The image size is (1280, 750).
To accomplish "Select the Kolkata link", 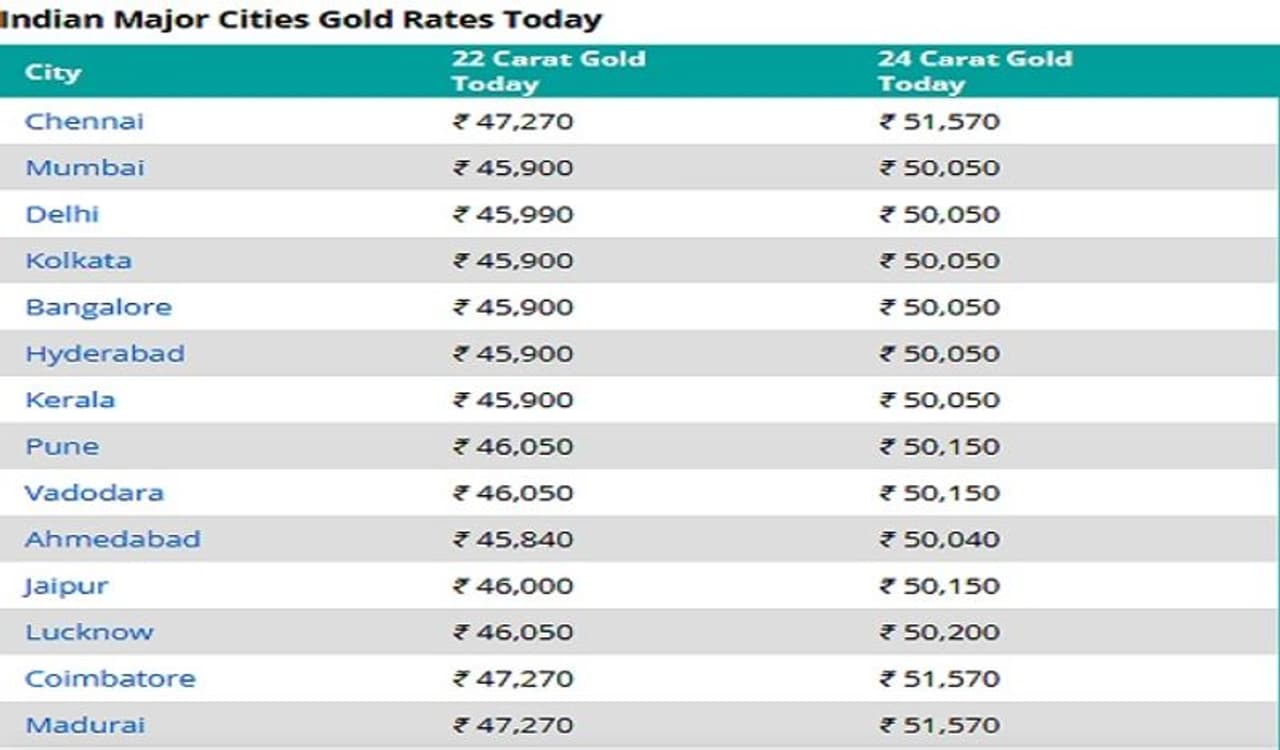I will click(x=78, y=260).
